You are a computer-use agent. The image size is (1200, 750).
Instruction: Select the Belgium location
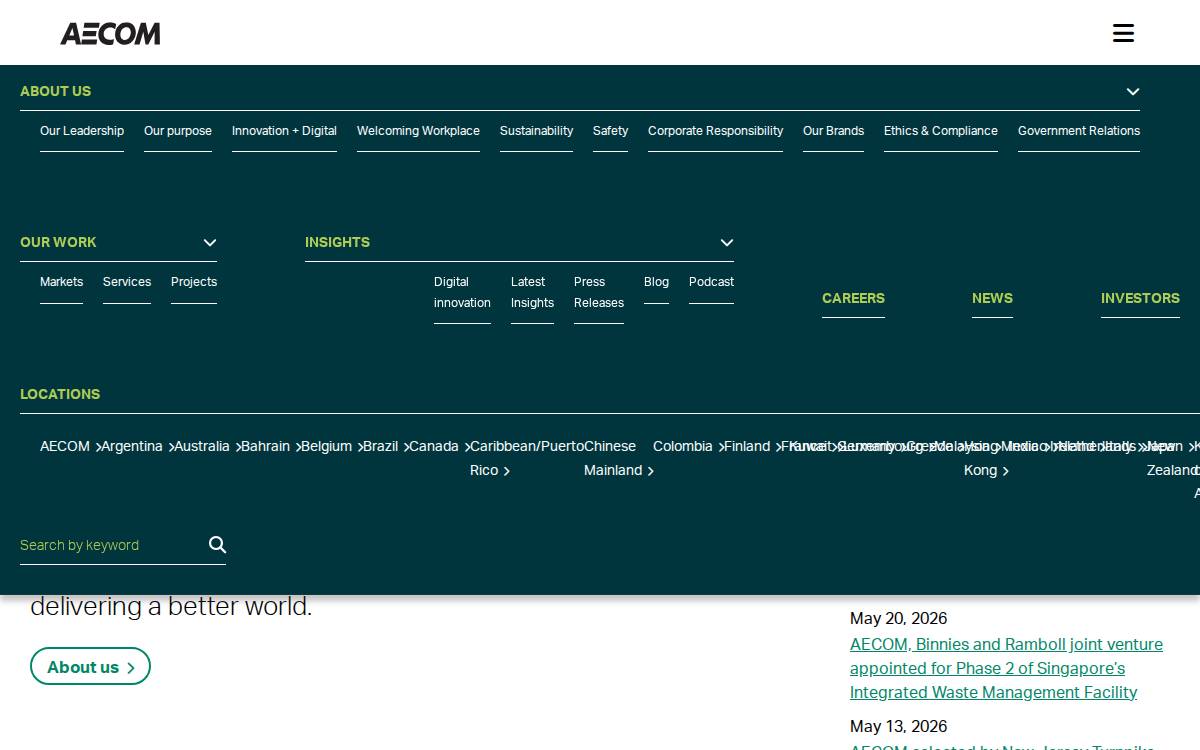tap(332, 446)
